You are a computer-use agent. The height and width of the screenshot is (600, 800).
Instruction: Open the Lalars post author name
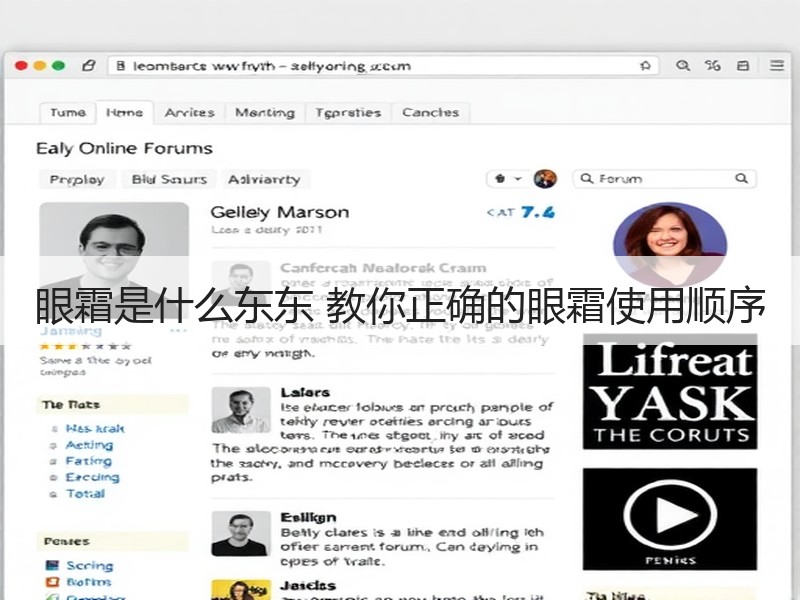click(305, 392)
